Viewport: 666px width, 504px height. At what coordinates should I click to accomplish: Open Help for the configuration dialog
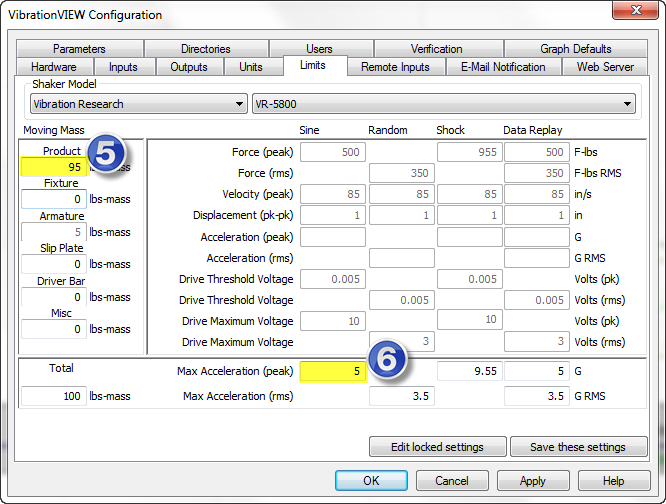coord(613,481)
